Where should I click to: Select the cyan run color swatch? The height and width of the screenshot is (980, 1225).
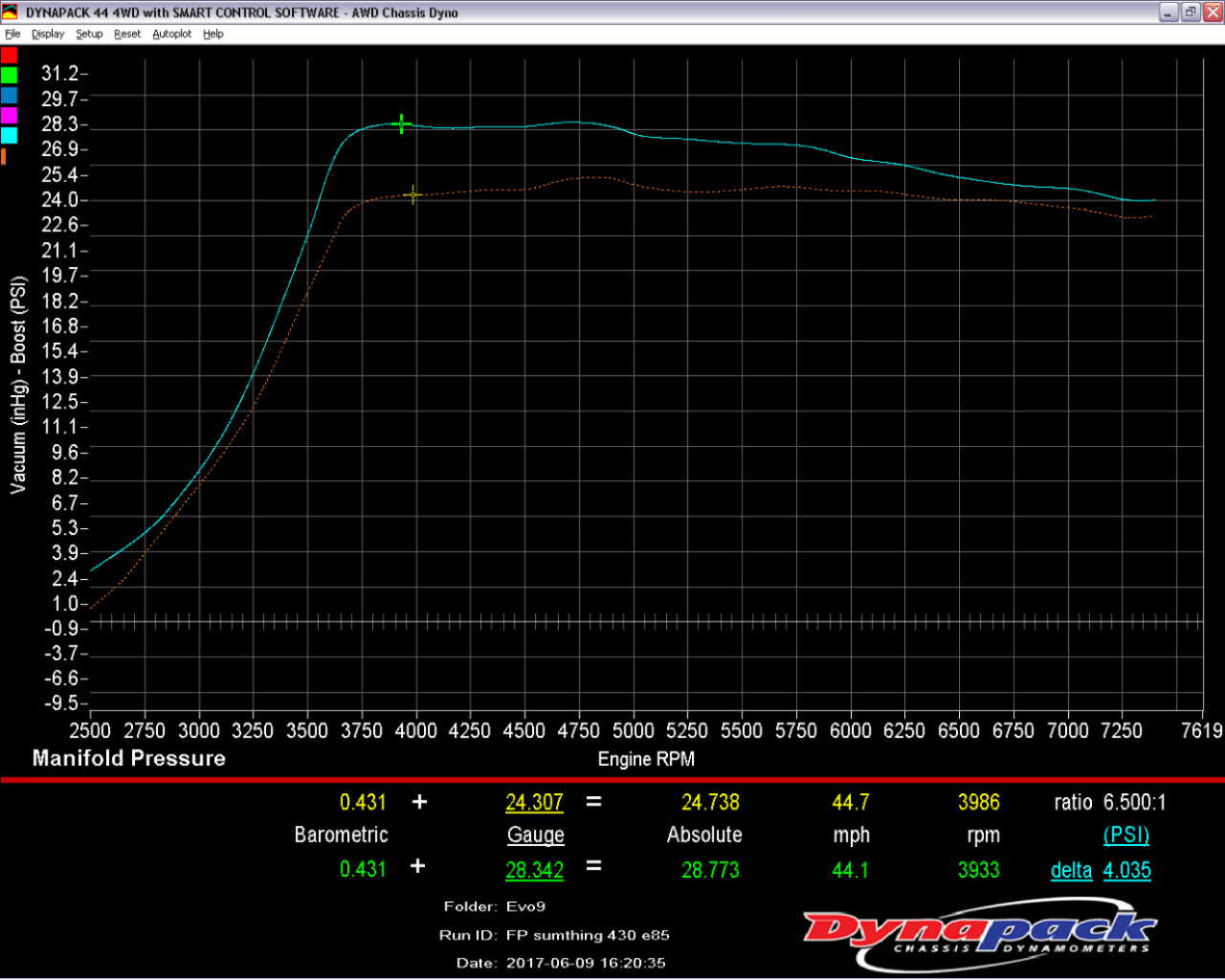pos(10,136)
